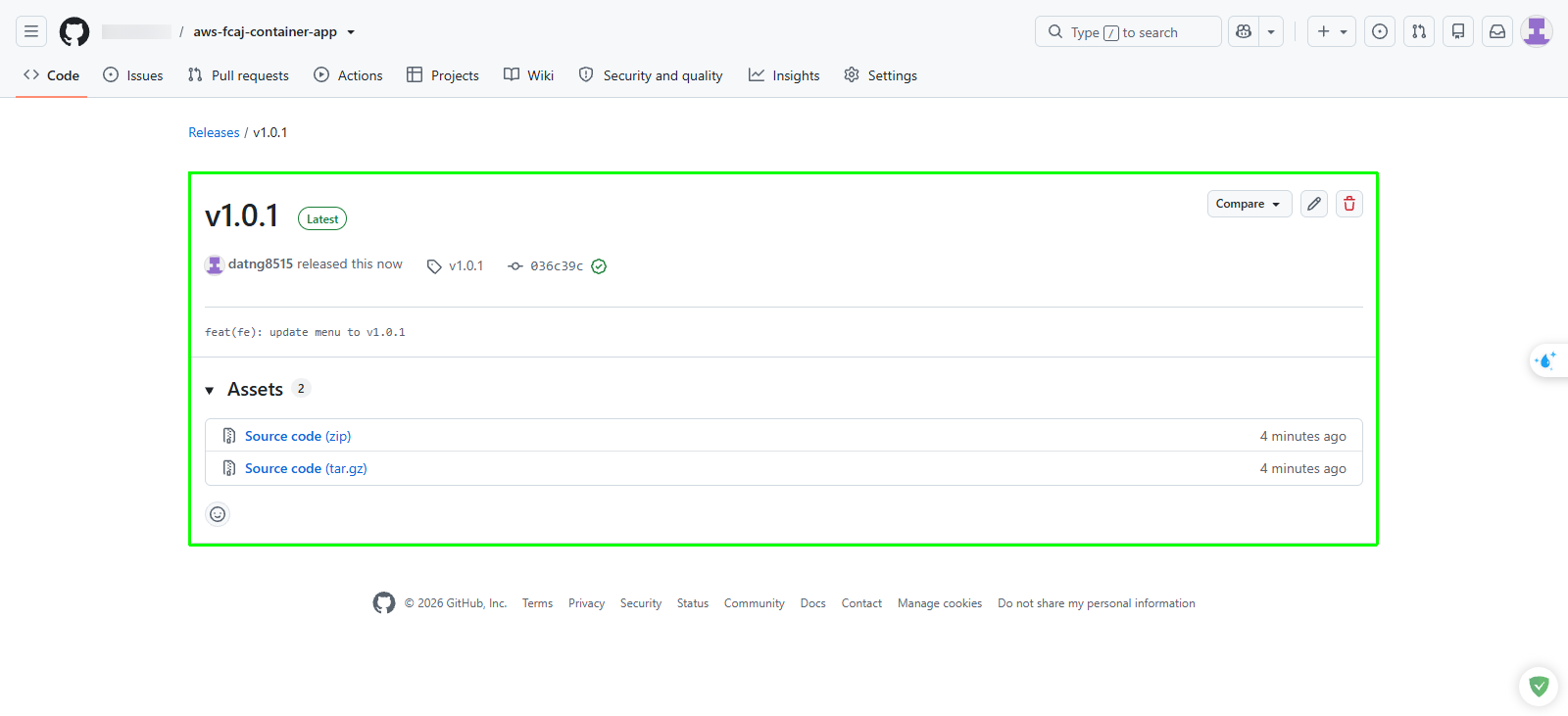
Task: Click the blue droplet sparkle widget
Action: click(x=1546, y=360)
